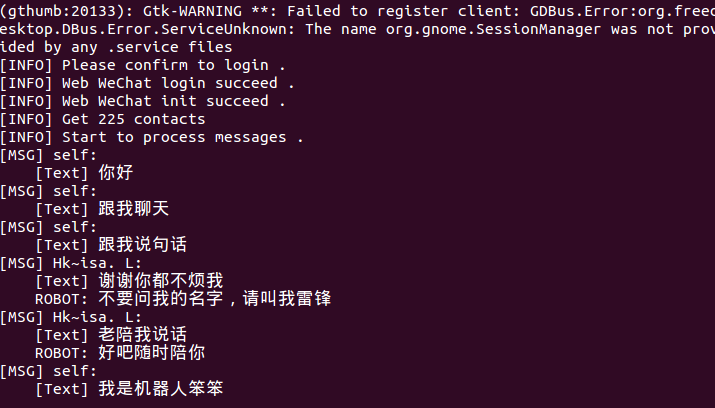This screenshot has height=408, width=715.
Task: Click the 'Start to process messages' line
Action: (x=151, y=137)
